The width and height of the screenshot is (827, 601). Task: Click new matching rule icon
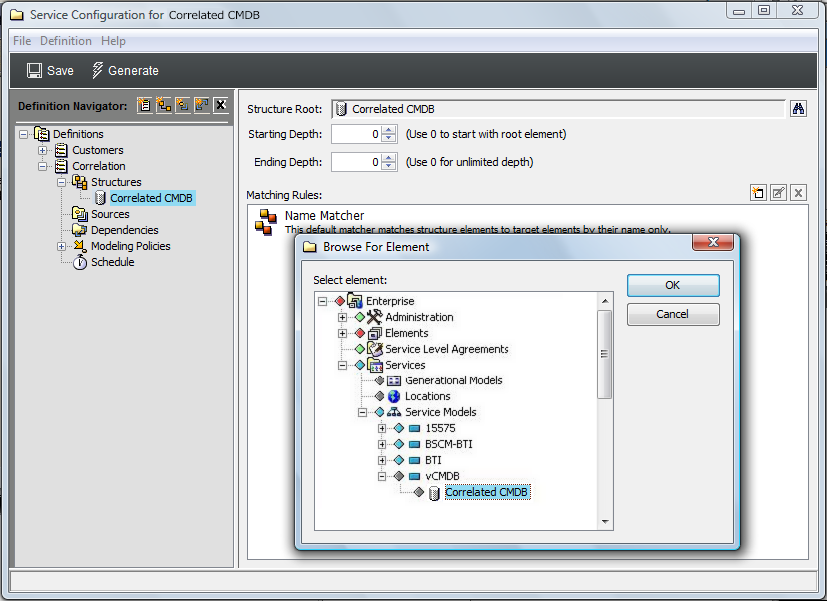[x=758, y=192]
